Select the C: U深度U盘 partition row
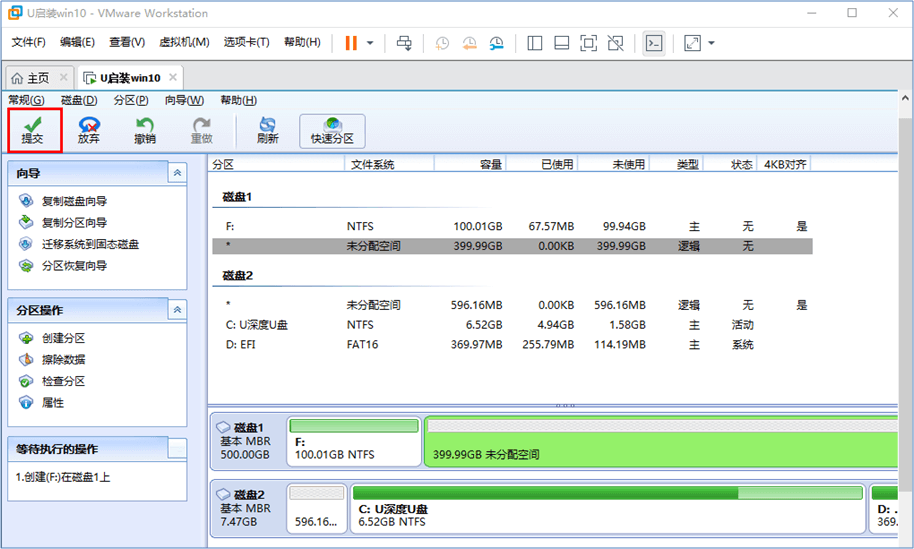The width and height of the screenshot is (914, 549). (x=512, y=325)
